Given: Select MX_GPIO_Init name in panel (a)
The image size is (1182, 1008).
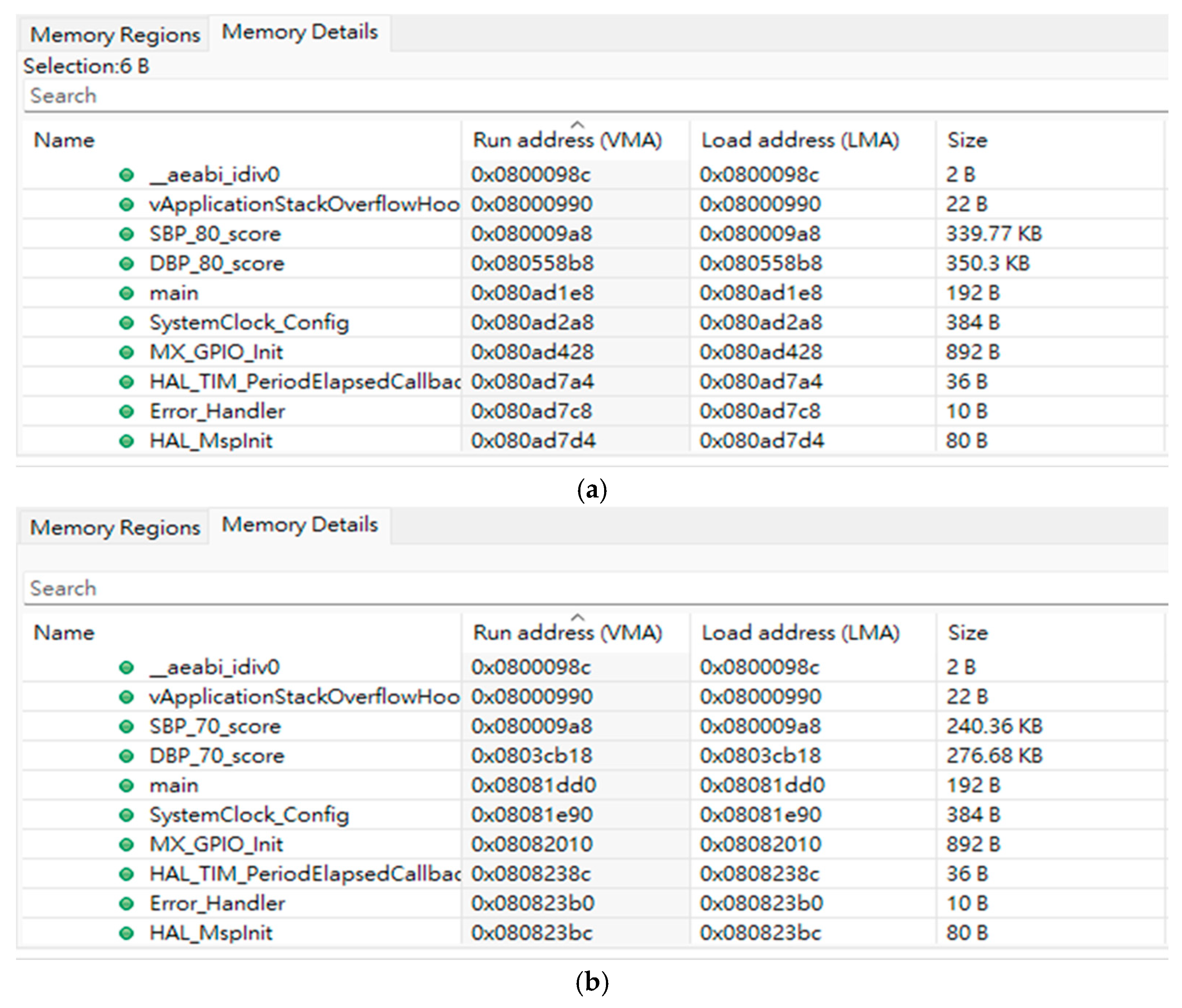Looking at the screenshot, I should coord(216,352).
